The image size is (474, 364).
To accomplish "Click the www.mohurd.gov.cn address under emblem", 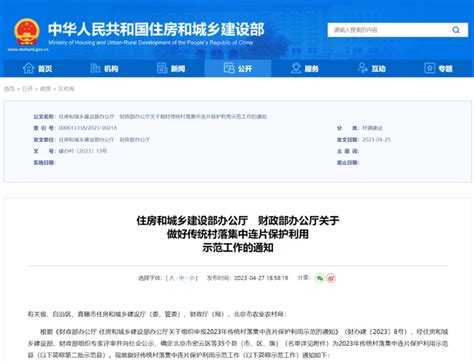I will 28,50.
